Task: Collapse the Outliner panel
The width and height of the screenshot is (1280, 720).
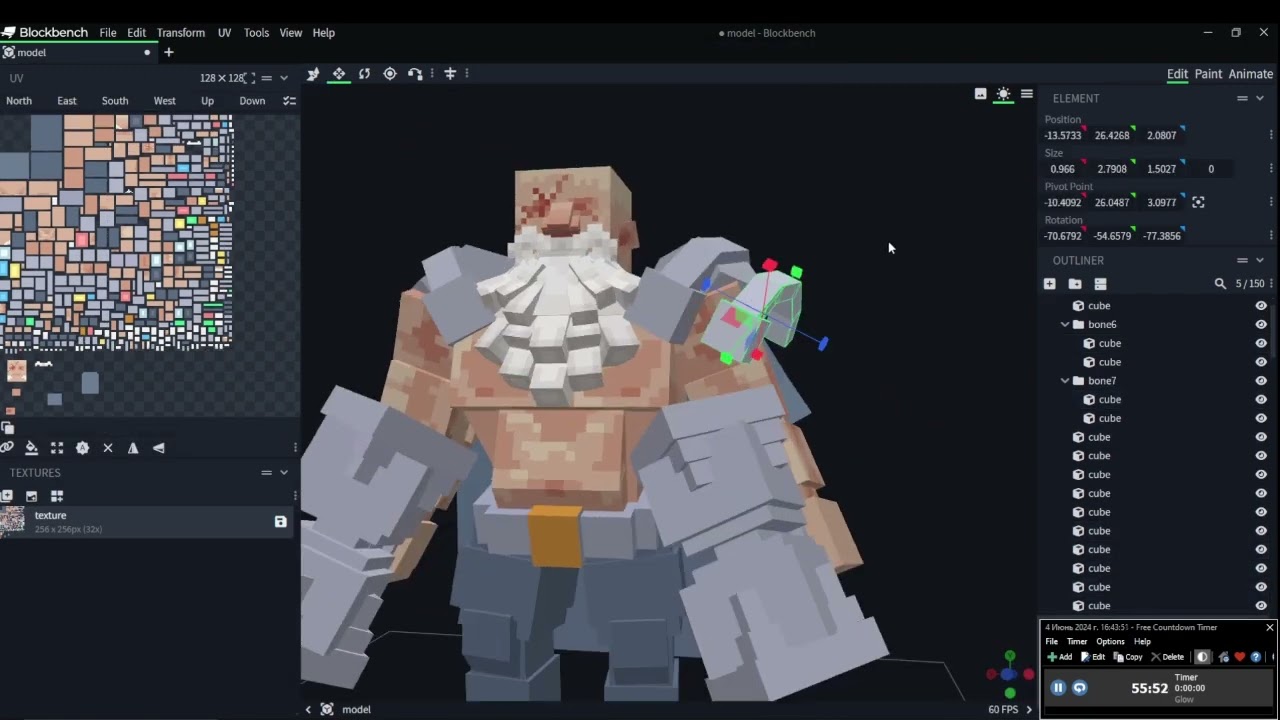Action: 1260,260
